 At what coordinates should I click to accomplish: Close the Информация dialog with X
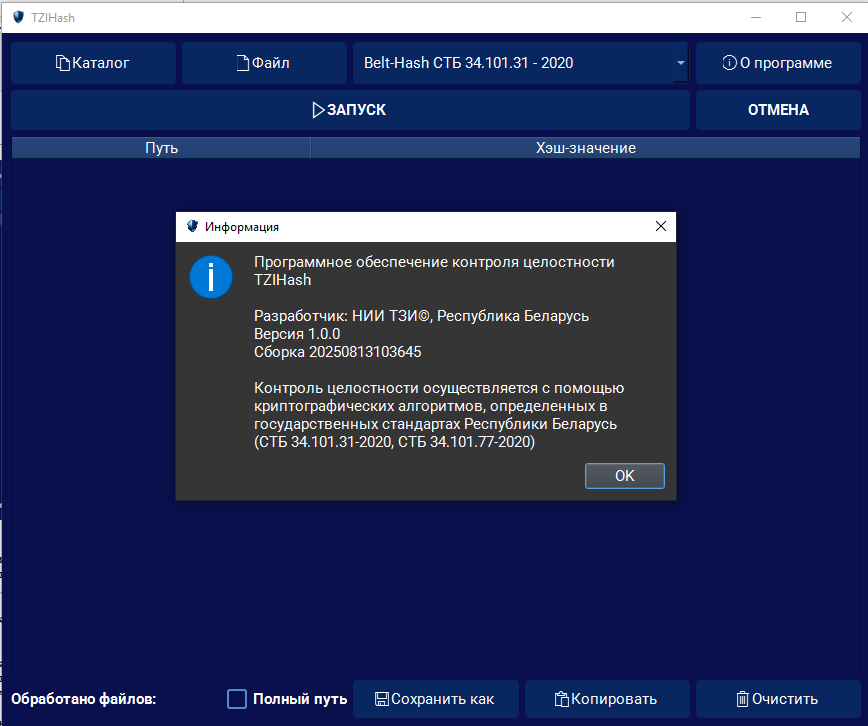click(x=660, y=227)
